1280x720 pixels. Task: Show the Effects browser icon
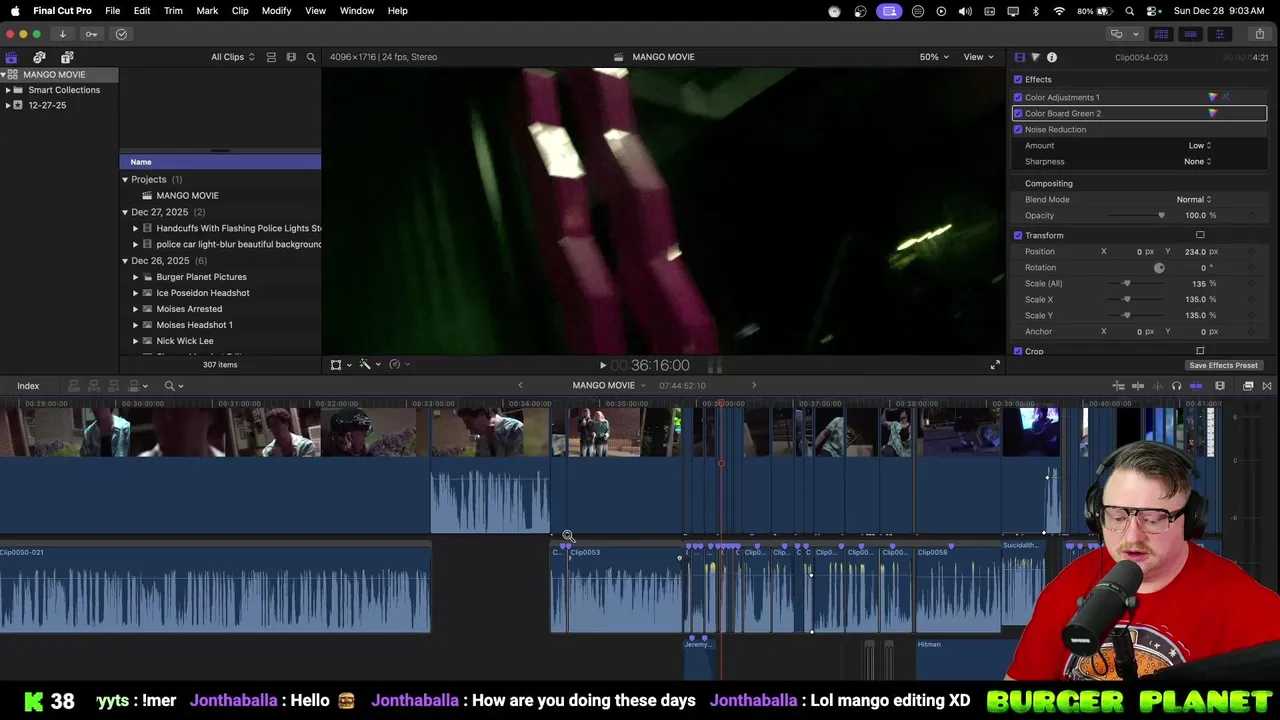[1248, 386]
